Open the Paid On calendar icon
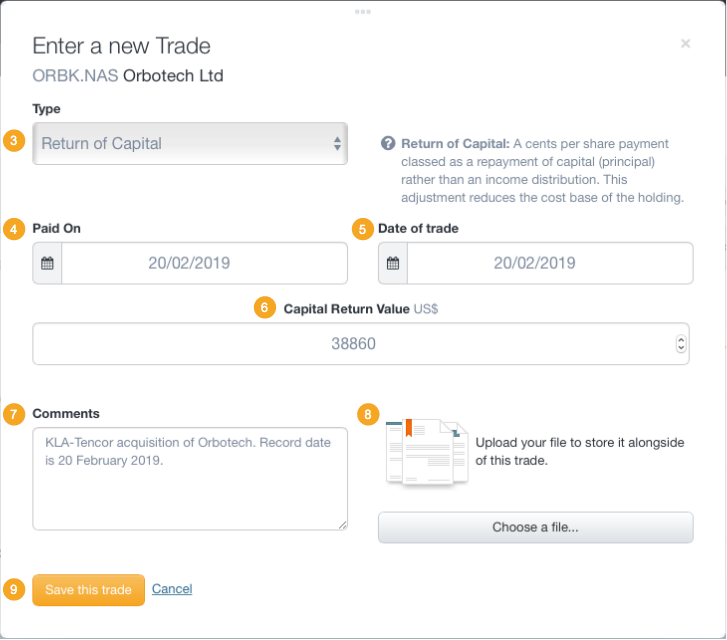This screenshot has width=727, height=640. [47, 263]
